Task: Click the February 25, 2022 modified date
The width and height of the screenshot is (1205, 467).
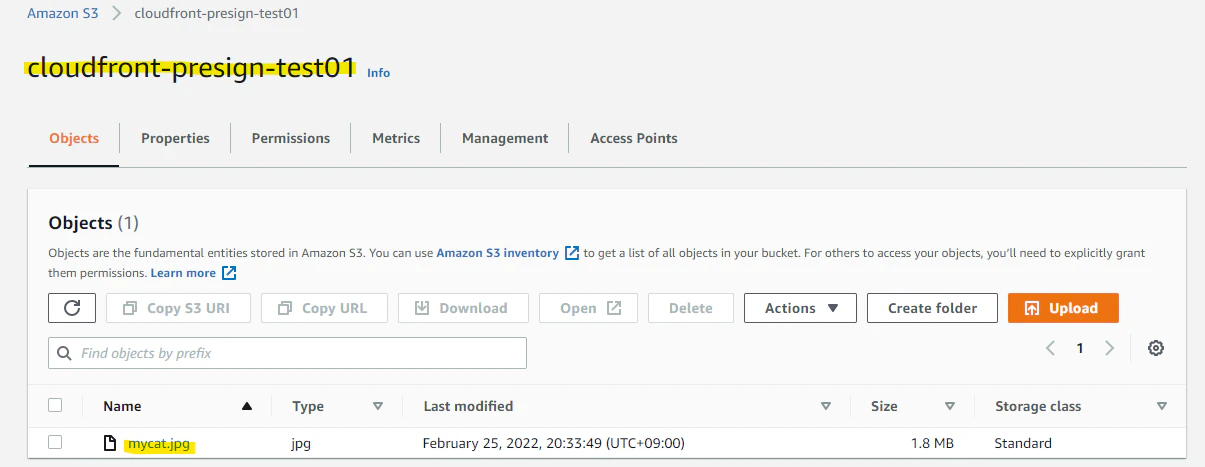Action: point(554,443)
